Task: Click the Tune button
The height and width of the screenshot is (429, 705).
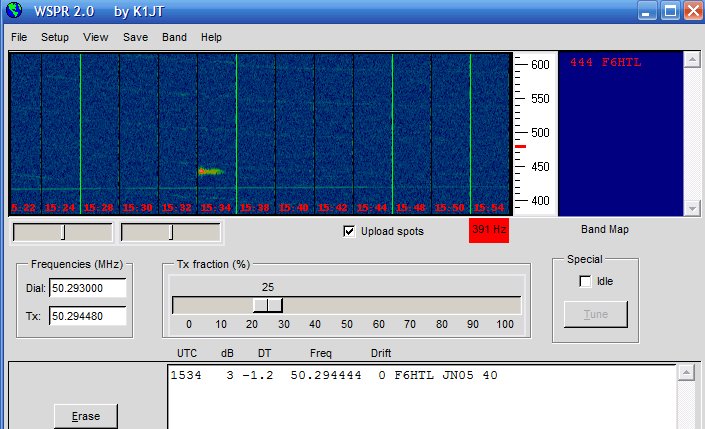Action: tap(596, 314)
